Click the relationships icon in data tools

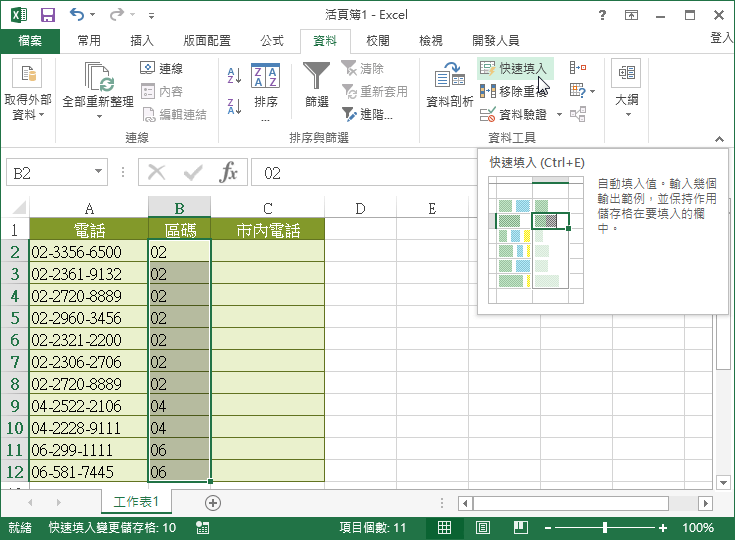point(578,114)
